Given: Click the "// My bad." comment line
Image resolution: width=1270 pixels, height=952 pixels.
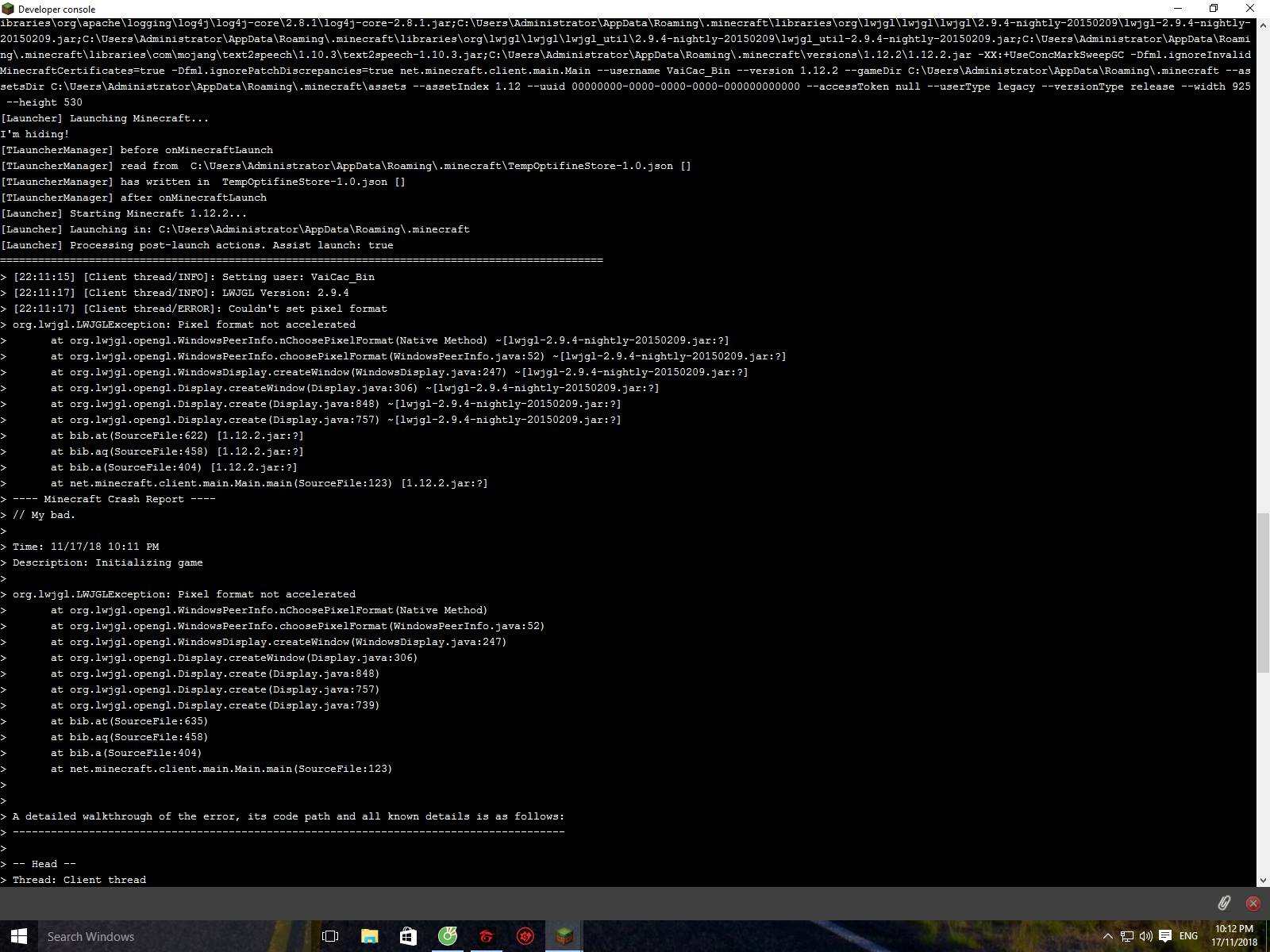Looking at the screenshot, I should tap(38, 515).
